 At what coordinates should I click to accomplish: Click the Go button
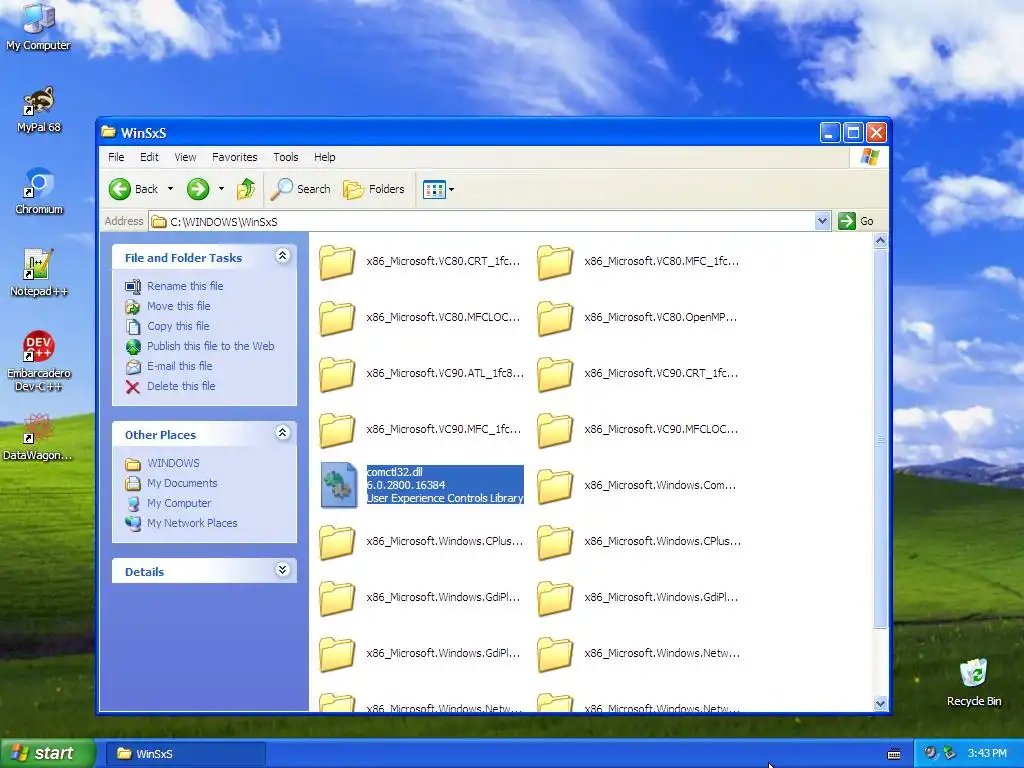pyautogui.click(x=857, y=221)
